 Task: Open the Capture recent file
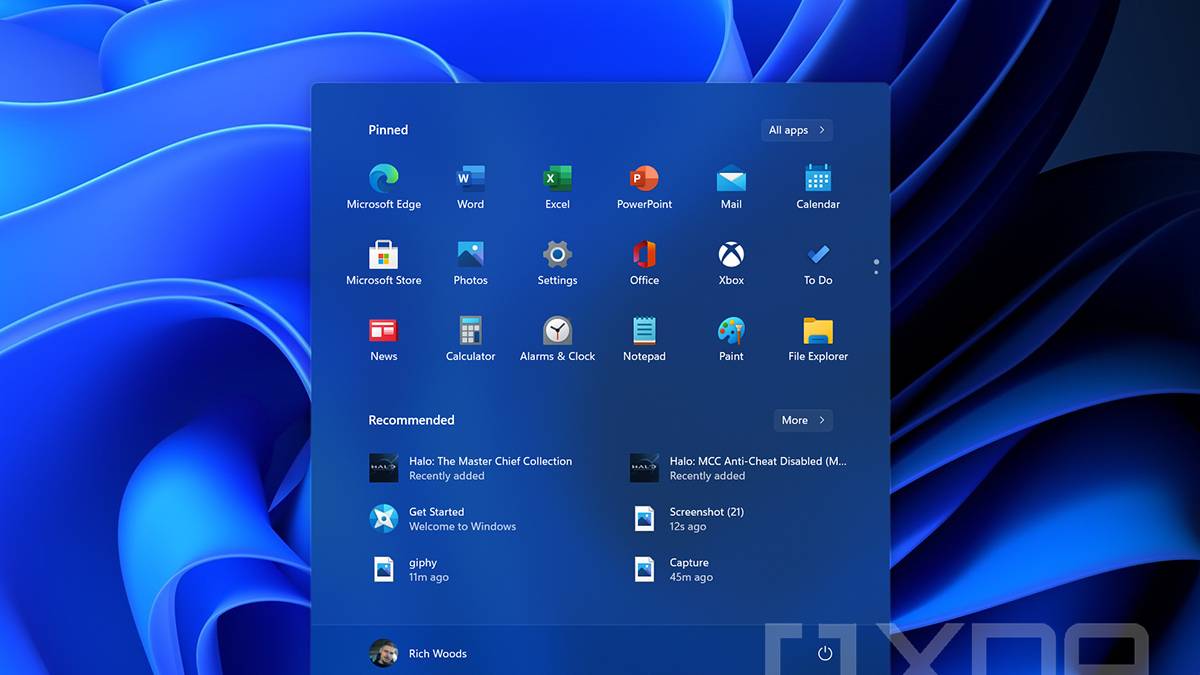click(672, 569)
